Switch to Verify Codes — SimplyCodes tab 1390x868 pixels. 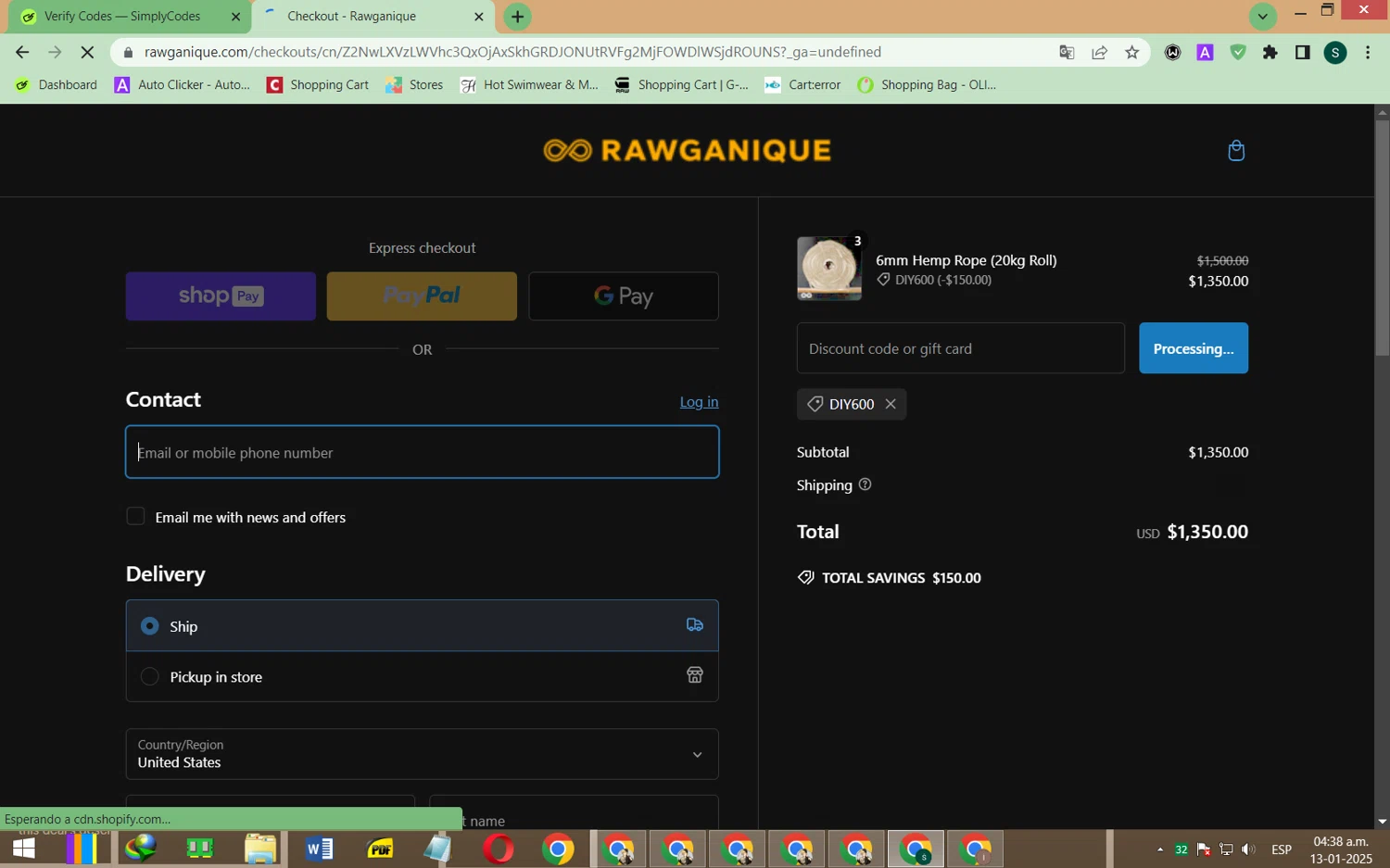pyautogui.click(x=123, y=17)
